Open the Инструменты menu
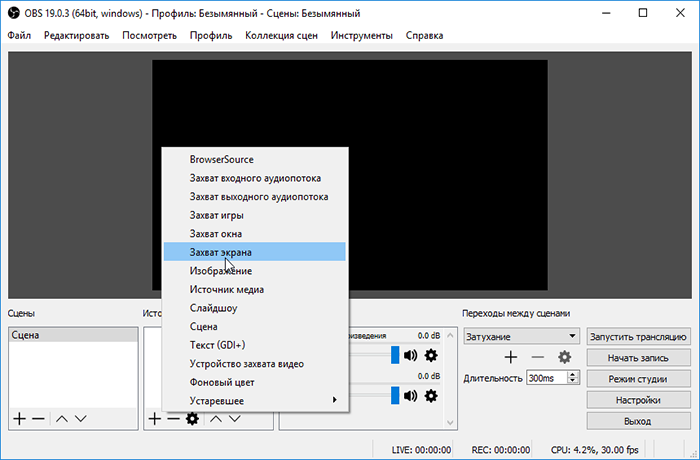700x460 pixels. 362,35
